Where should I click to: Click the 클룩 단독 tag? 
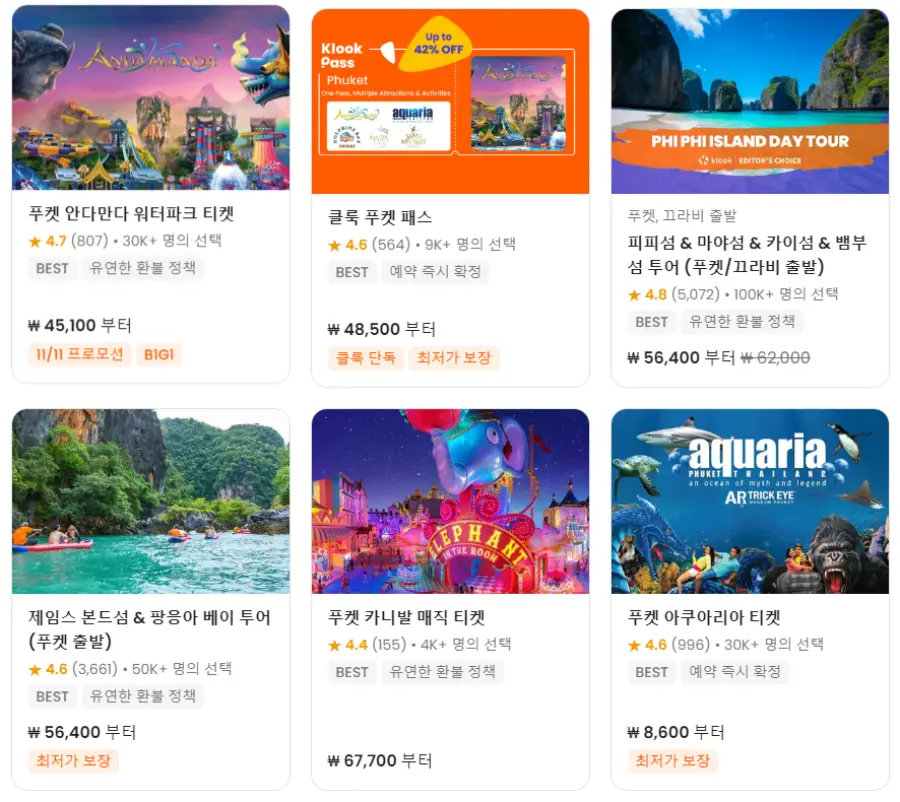(366, 358)
